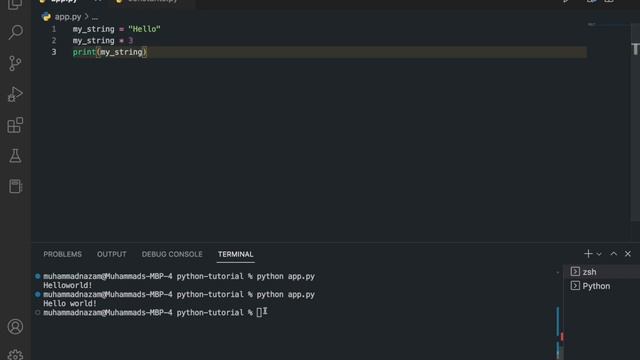
Task: Click the app.py breadcrumb
Action: (x=68, y=17)
